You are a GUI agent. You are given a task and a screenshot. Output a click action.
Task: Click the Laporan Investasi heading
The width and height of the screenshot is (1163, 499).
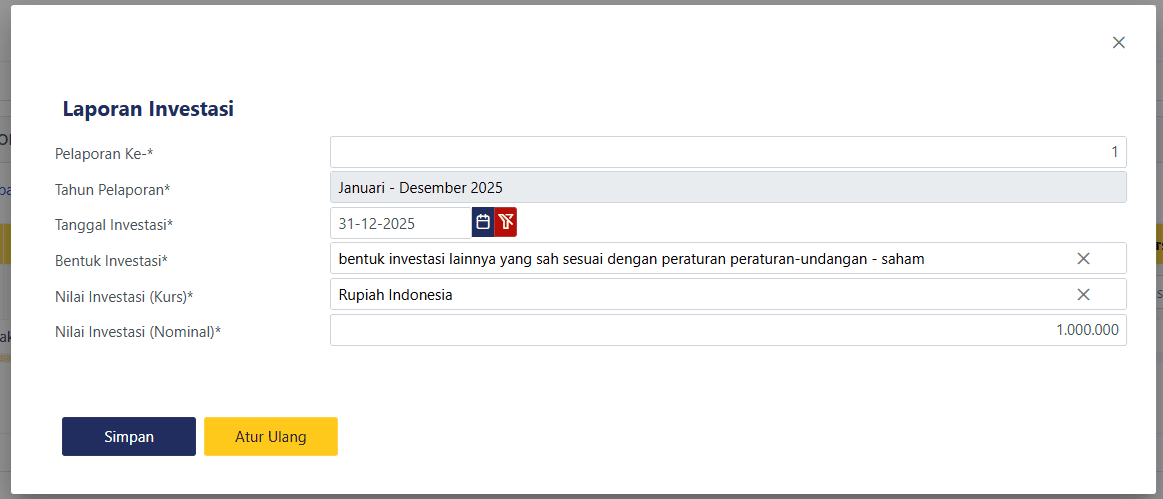click(148, 109)
